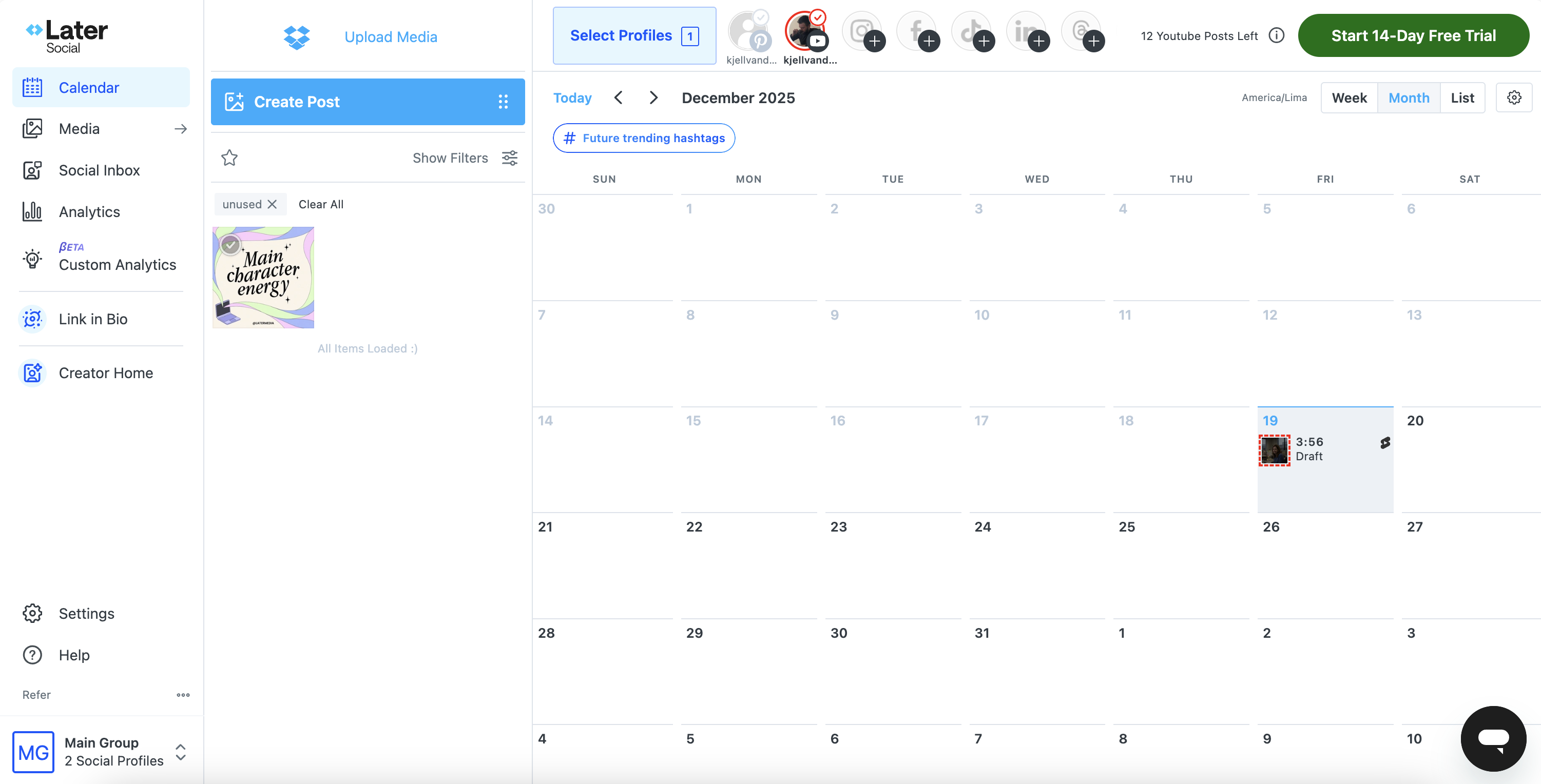1541x784 pixels.
Task: Open calendar settings gear
Action: click(x=1513, y=97)
